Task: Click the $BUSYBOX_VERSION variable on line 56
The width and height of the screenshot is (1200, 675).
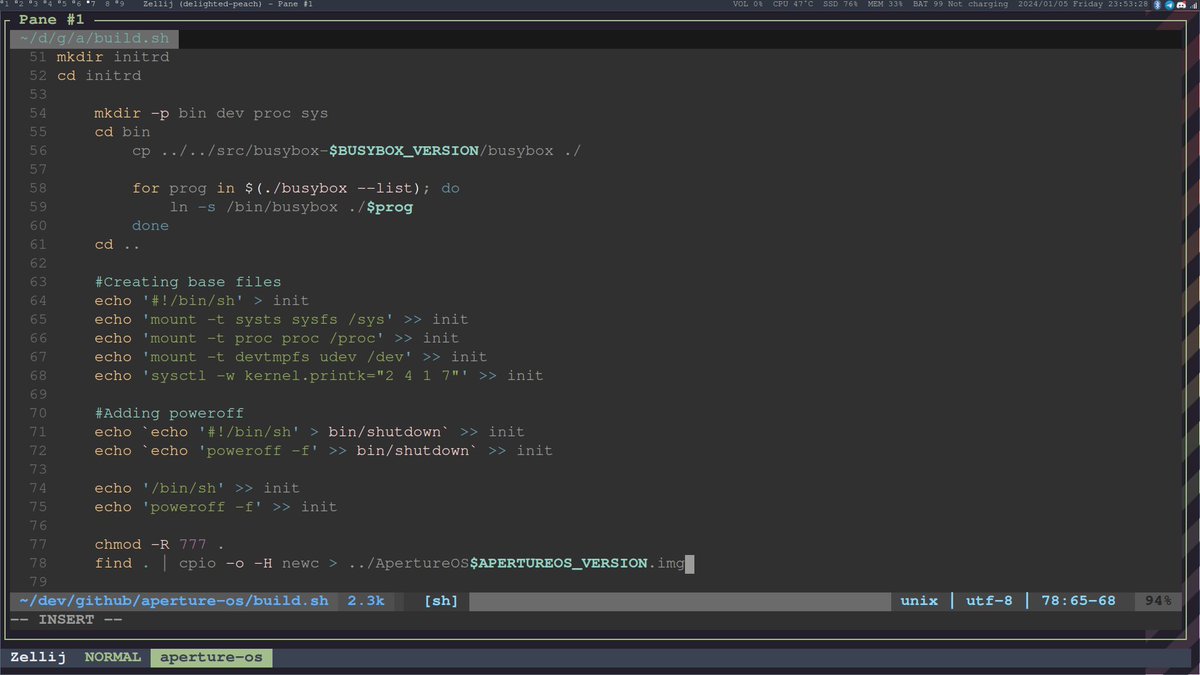Action: point(404,151)
